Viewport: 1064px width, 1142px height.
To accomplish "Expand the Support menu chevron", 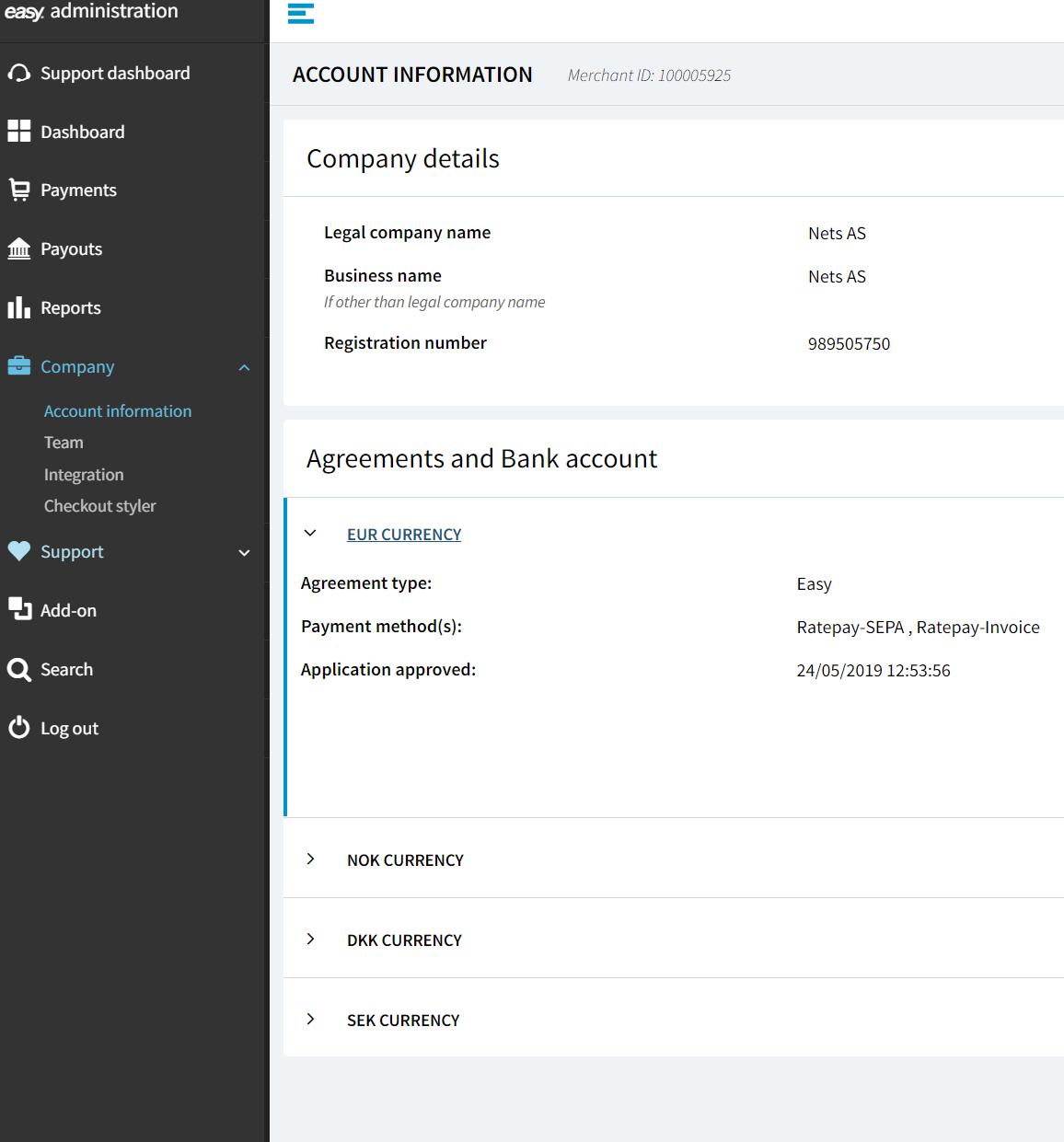I will pos(244,553).
